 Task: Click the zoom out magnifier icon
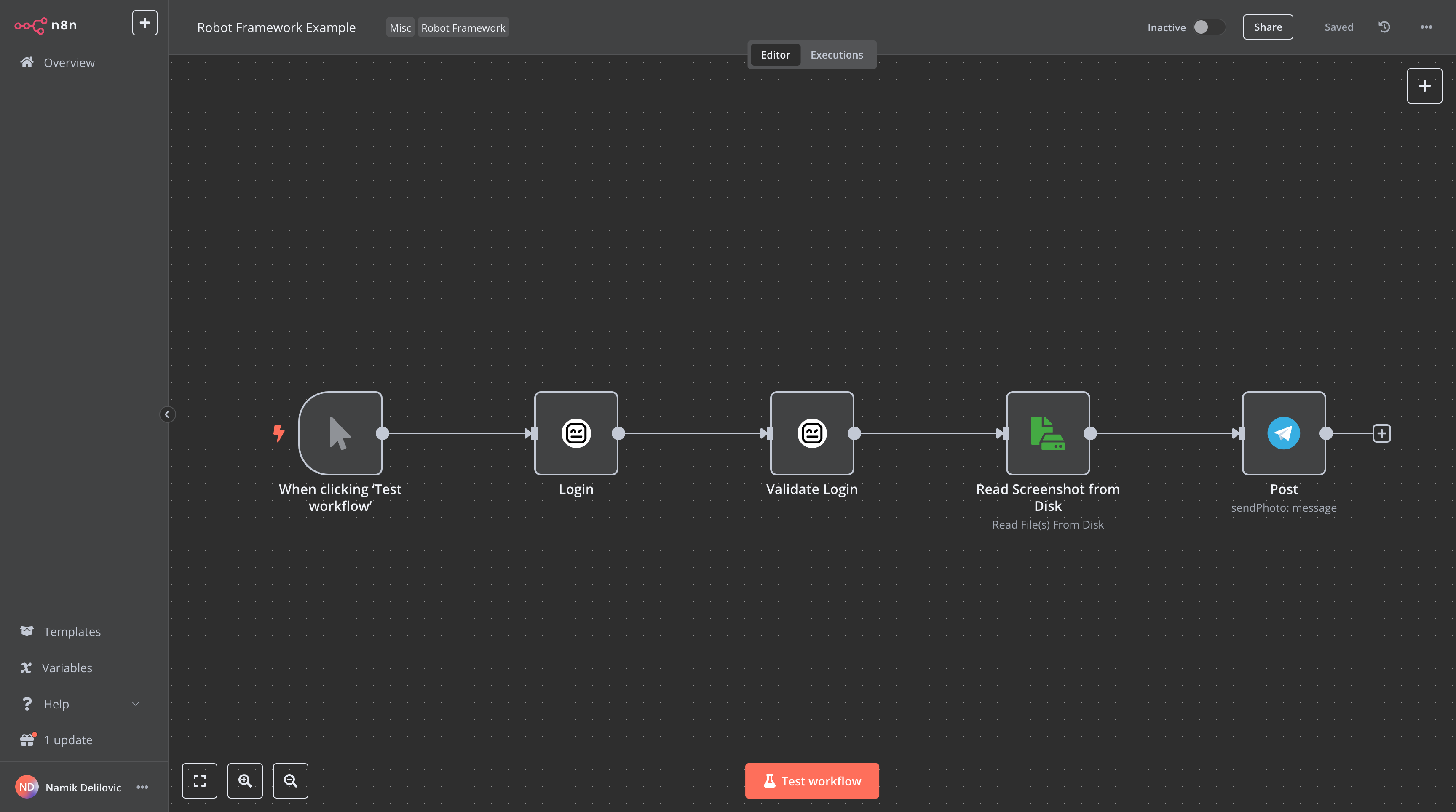[291, 780]
